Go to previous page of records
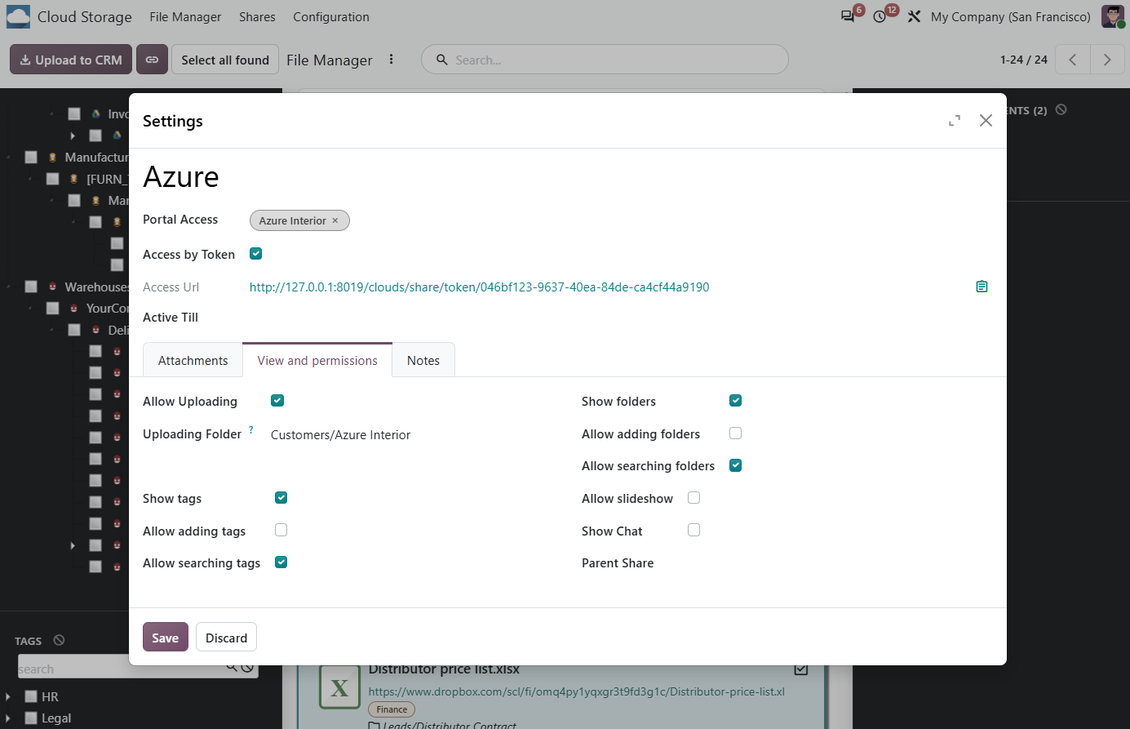This screenshot has width=1130, height=729. tap(1072, 60)
